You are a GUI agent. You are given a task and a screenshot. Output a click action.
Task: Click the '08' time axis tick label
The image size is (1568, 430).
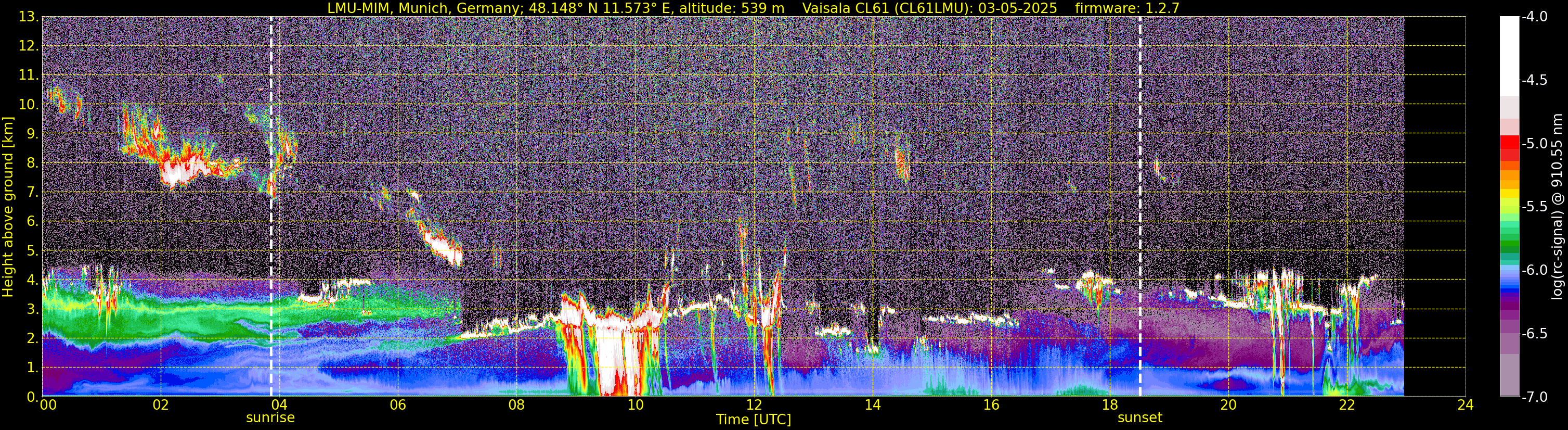(516, 405)
